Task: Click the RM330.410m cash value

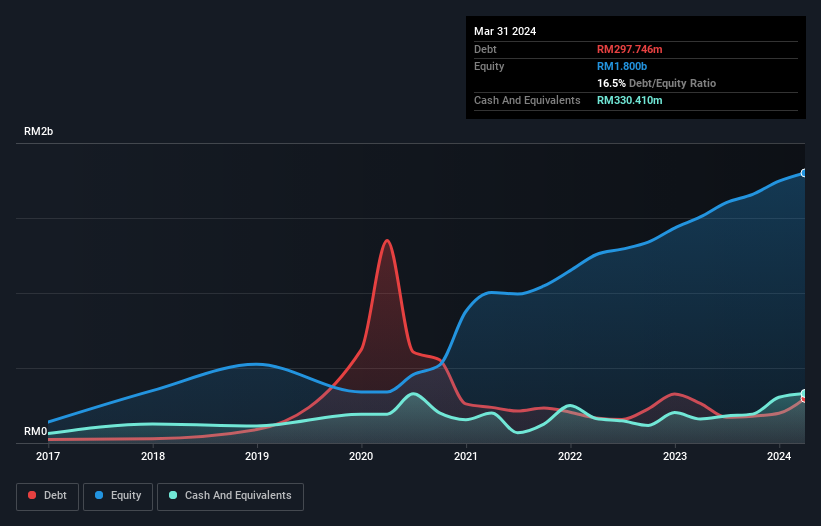Action: tap(629, 100)
